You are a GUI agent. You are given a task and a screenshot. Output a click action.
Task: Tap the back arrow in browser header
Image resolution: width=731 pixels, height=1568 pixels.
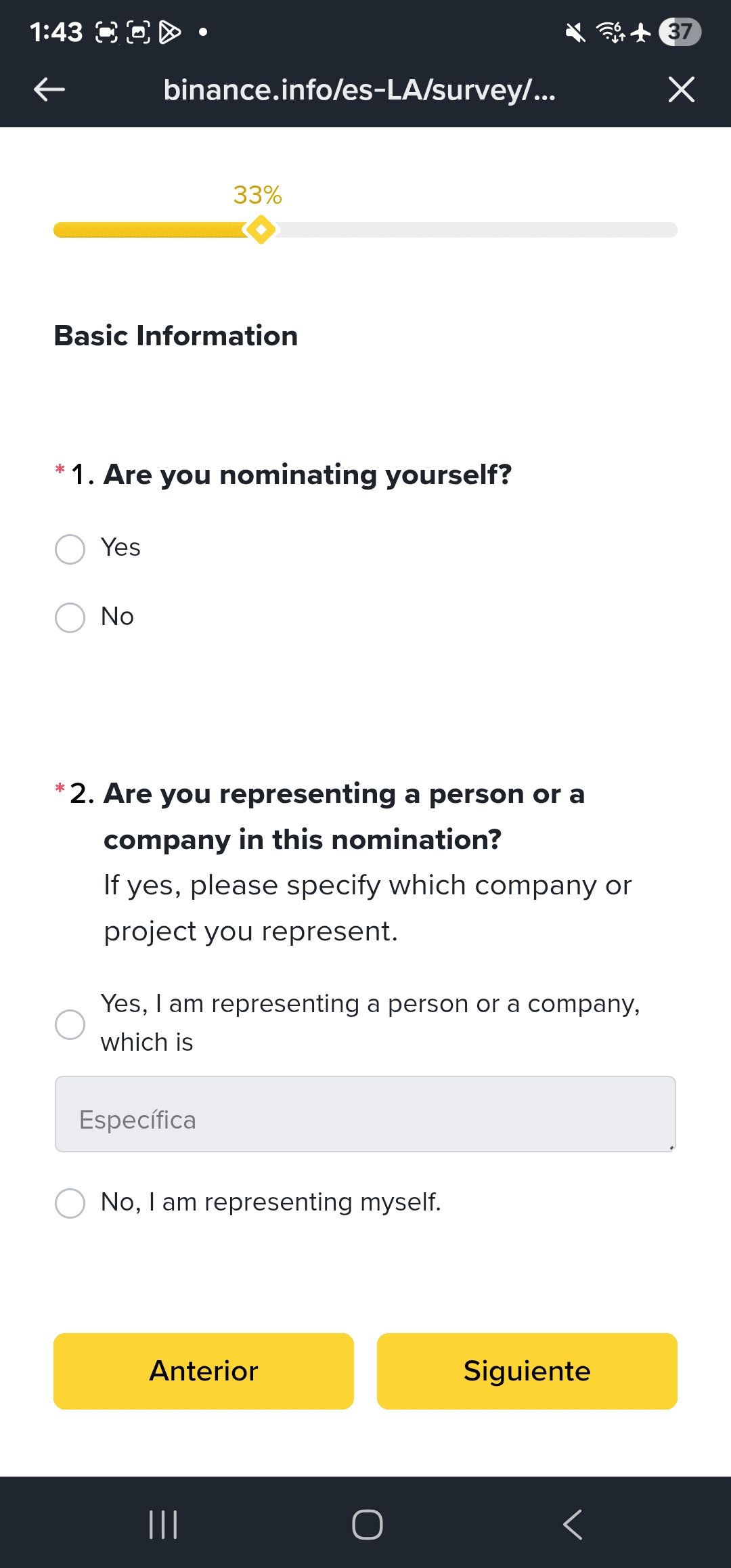point(49,89)
